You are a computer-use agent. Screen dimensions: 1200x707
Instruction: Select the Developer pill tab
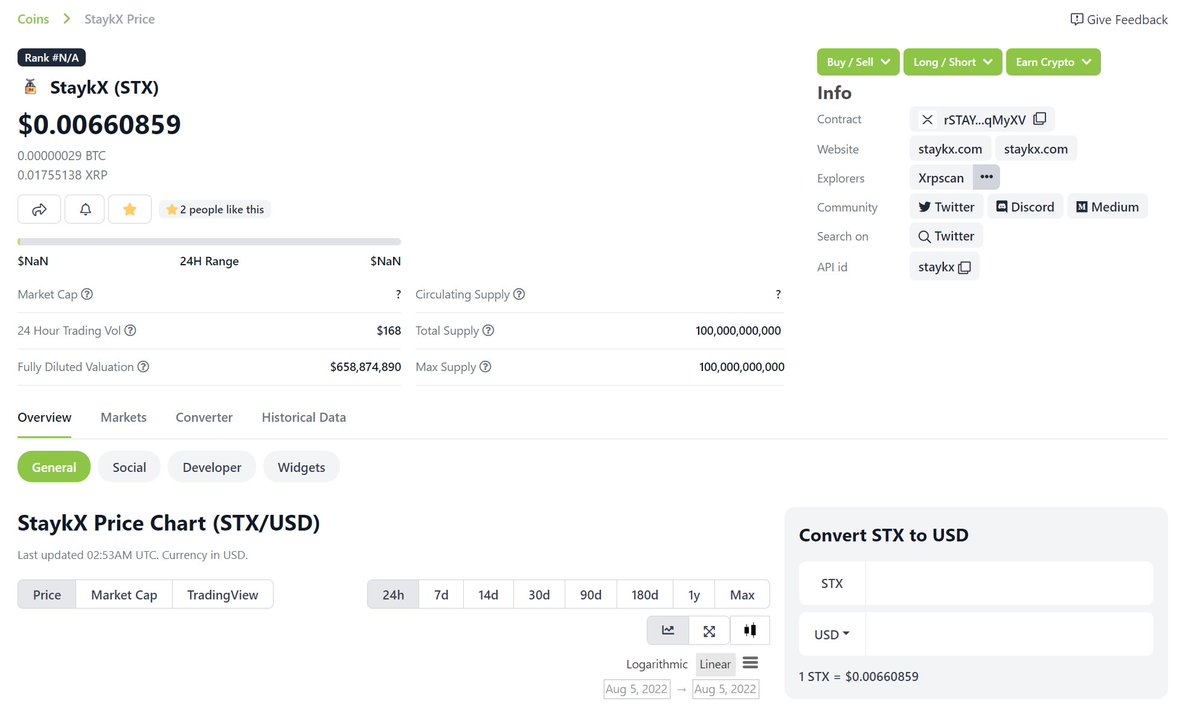click(x=212, y=467)
